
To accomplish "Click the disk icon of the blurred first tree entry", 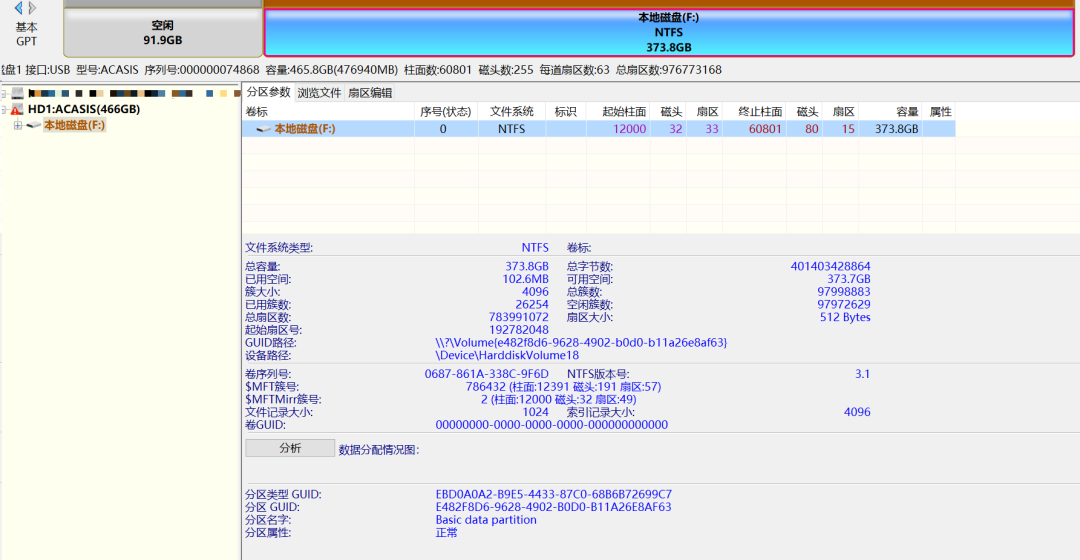I will tap(17, 93).
